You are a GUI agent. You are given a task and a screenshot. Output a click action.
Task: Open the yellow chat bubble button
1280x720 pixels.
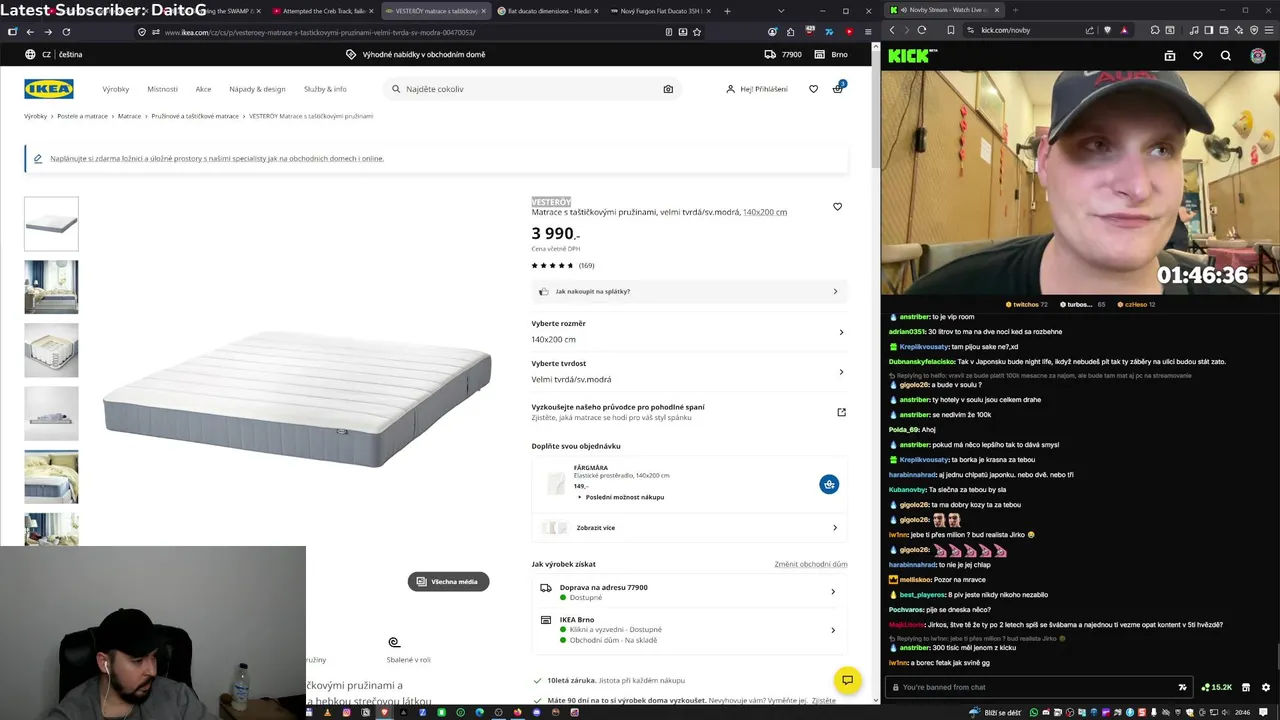pyautogui.click(x=847, y=680)
